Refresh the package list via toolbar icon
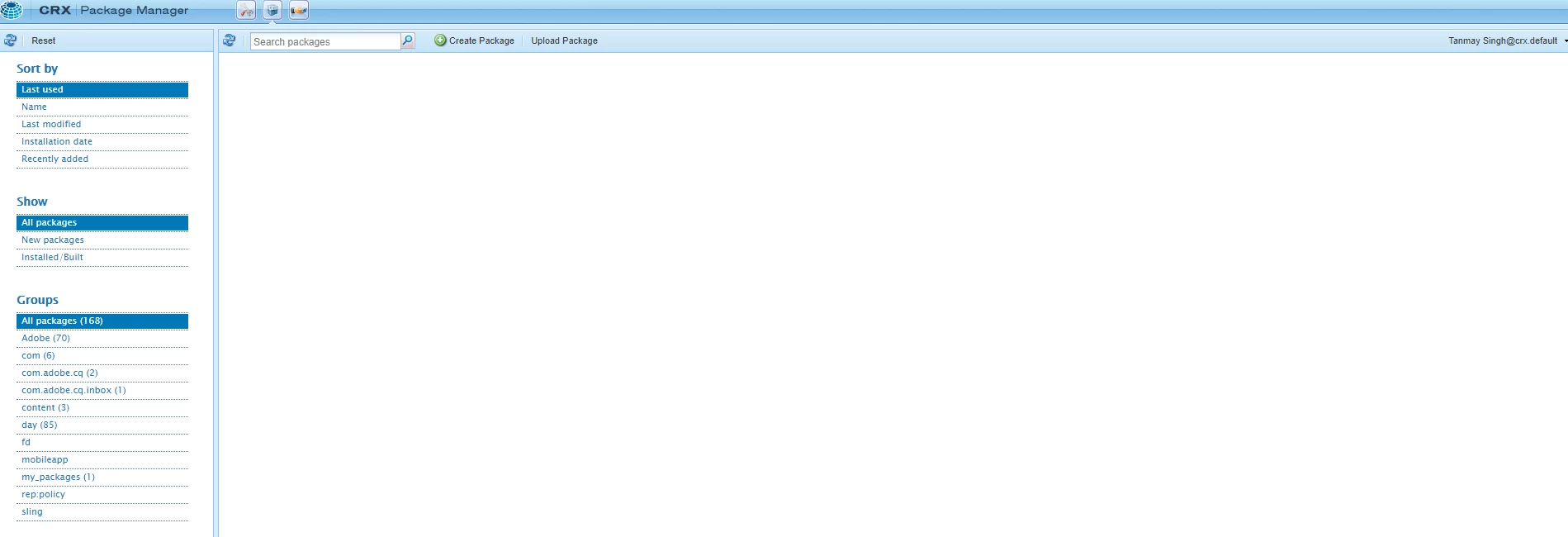 pyautogui.click(x=230, y=40)
